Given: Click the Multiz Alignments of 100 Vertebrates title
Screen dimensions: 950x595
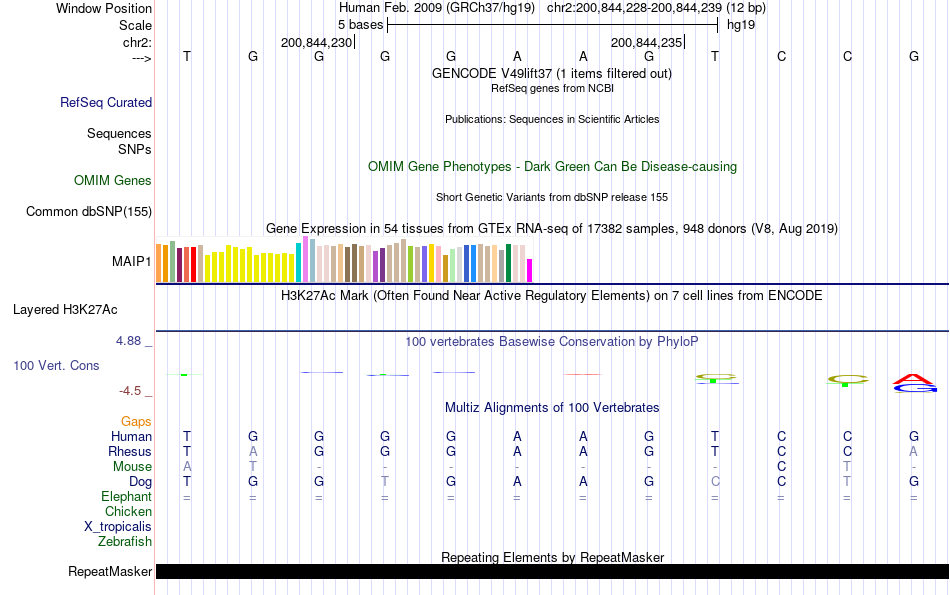Looking at the screenshot, I should click(x=552, y=408).
